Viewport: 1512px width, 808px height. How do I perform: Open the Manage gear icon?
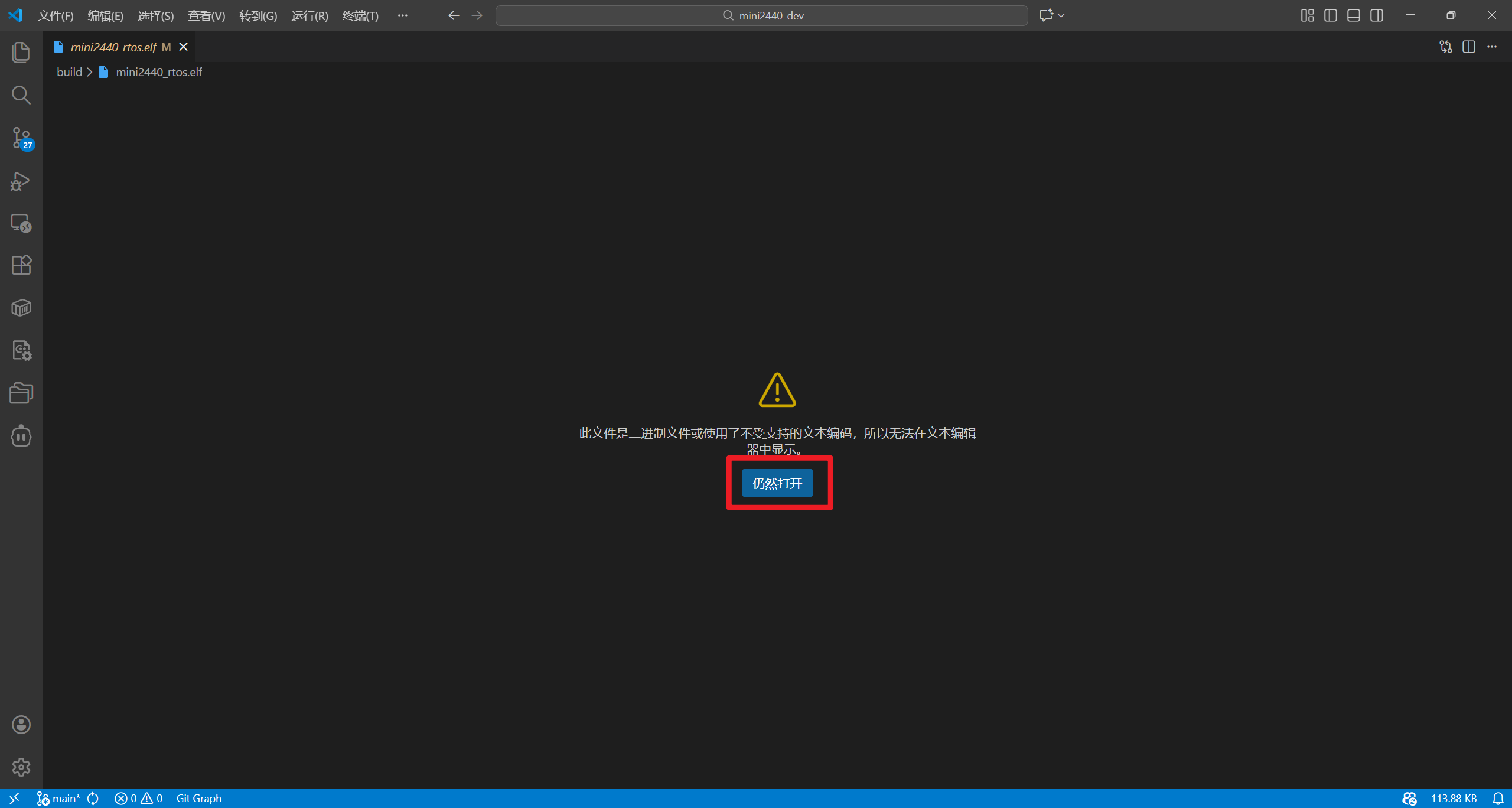tap(21, 767)
